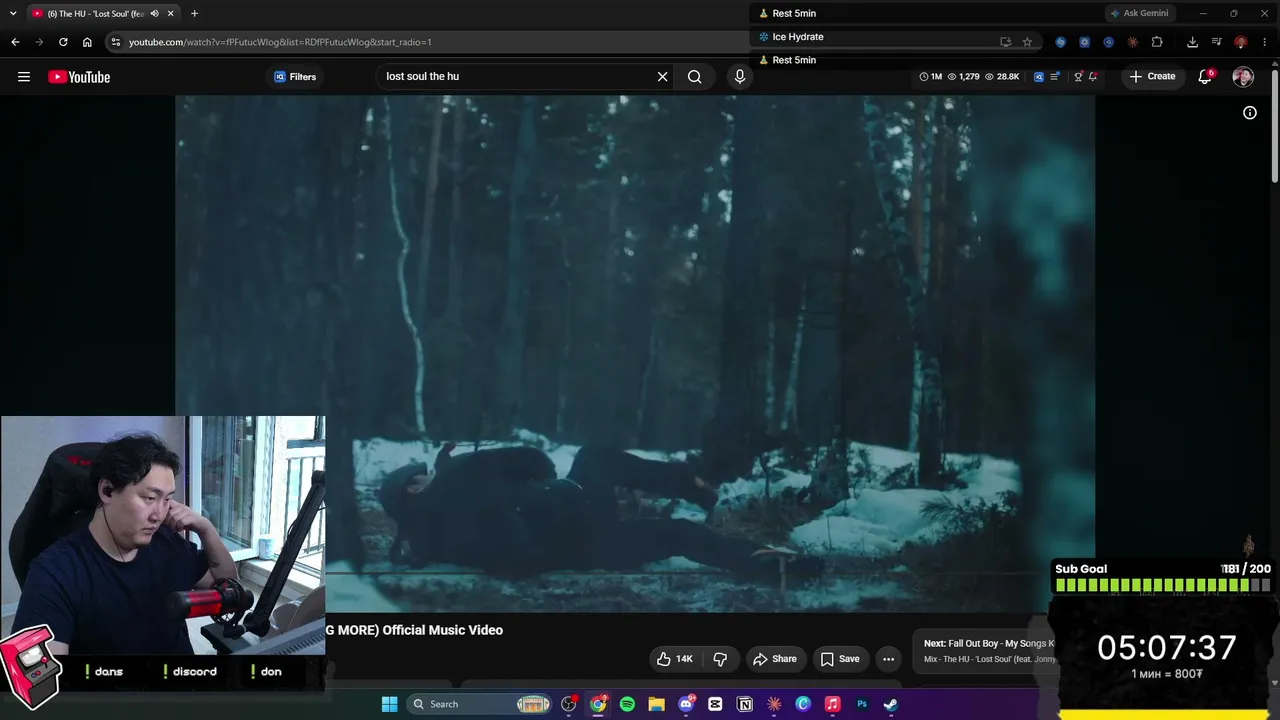This screenshot has width=1280, height=720.
Task: Switch to Chrome on the taskbar
Action: coord(598,704)
